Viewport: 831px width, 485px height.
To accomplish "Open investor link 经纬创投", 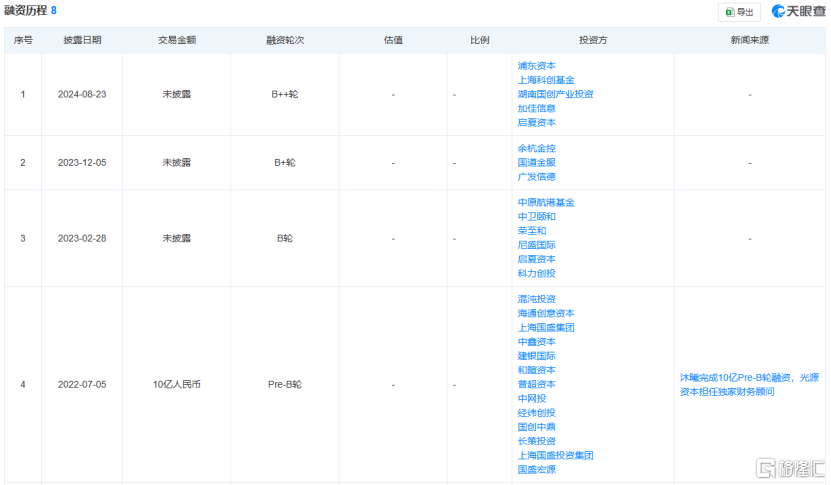I will pyautogui.click(x=536, y=413).
